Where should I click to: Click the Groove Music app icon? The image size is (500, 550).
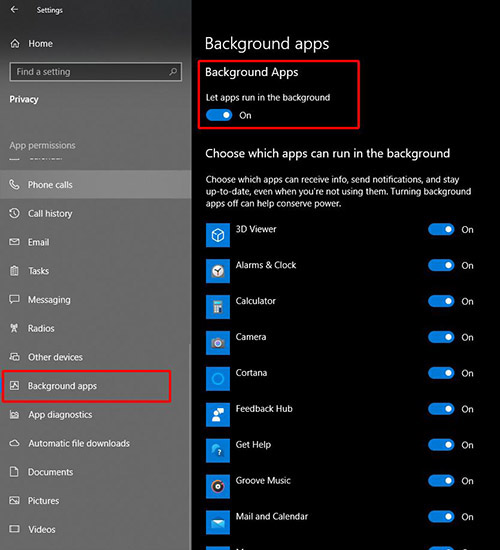pos(218,487)
